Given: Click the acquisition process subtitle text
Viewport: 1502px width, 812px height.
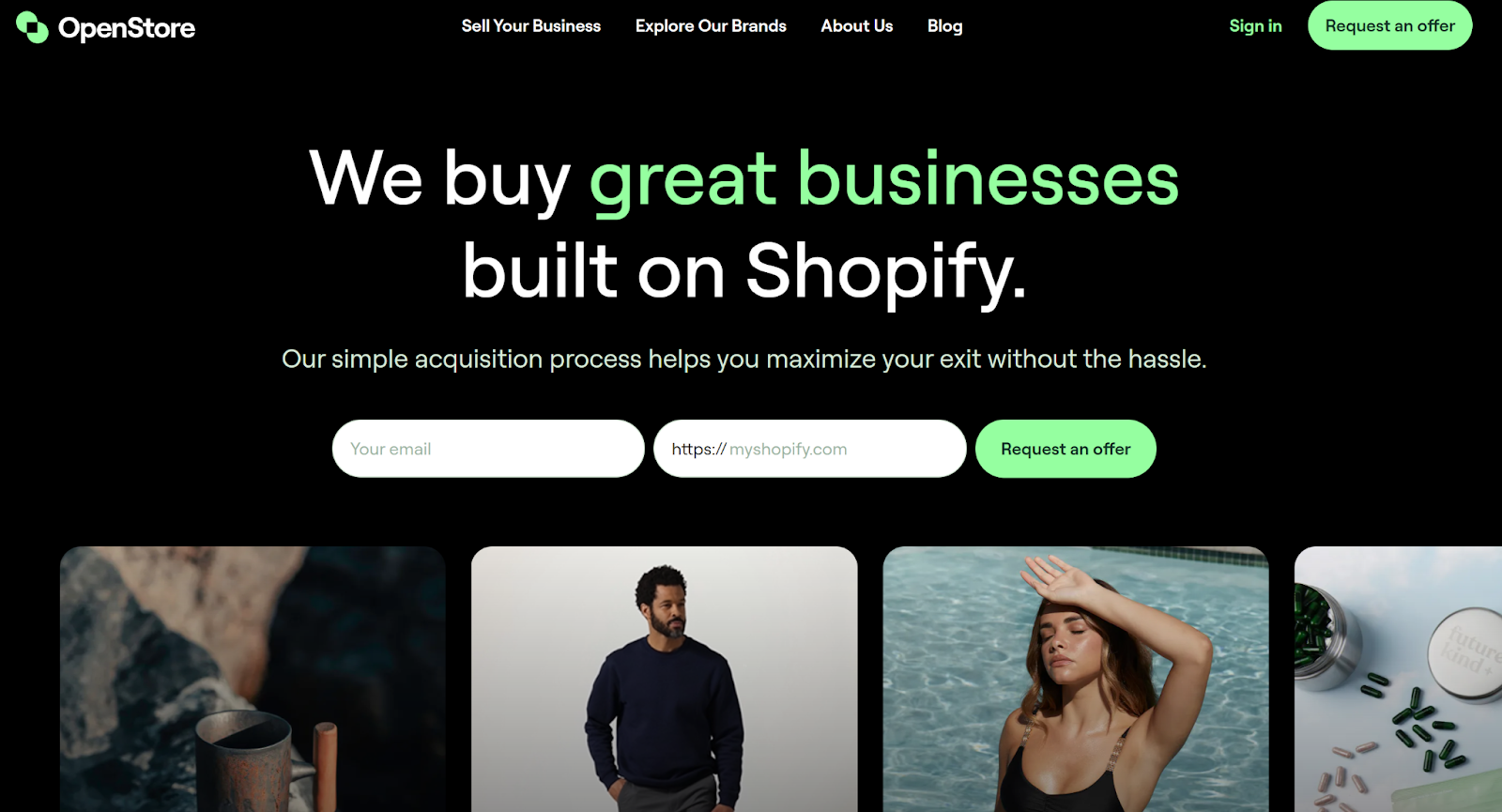Looking at the screenshot, I should [743, 359].
